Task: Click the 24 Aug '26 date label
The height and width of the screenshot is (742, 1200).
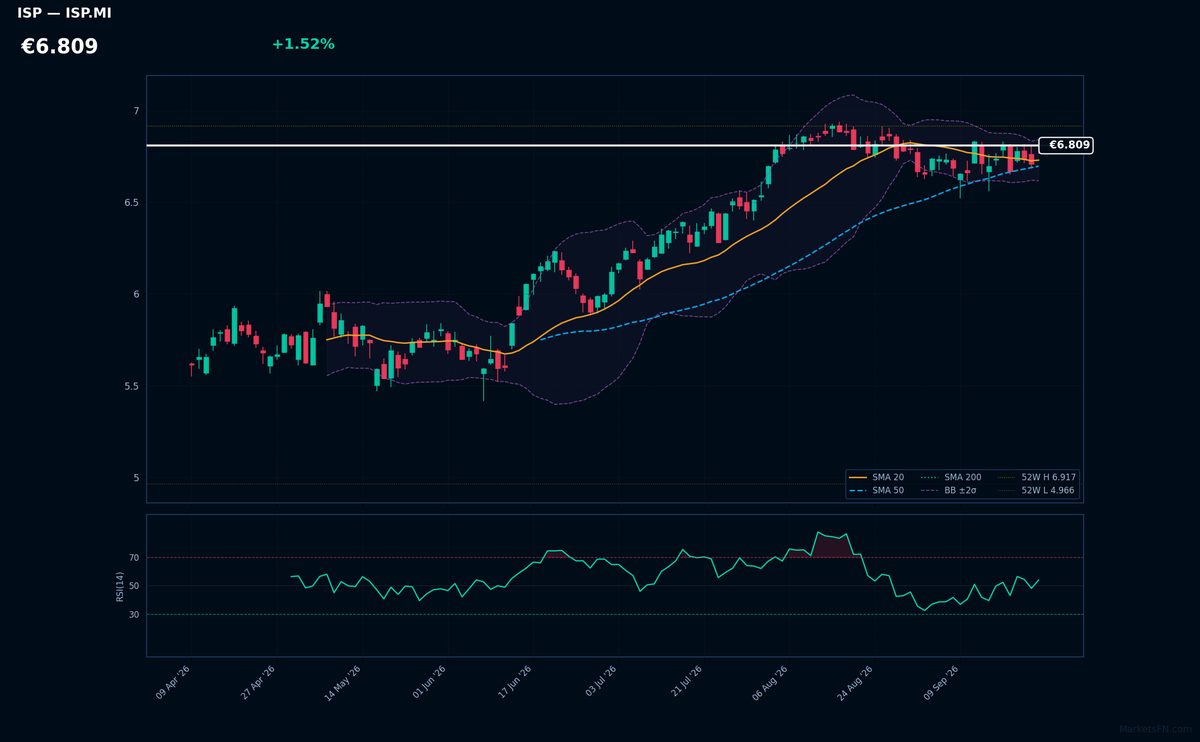Action: pyautogui.click(x=855, y=682)
